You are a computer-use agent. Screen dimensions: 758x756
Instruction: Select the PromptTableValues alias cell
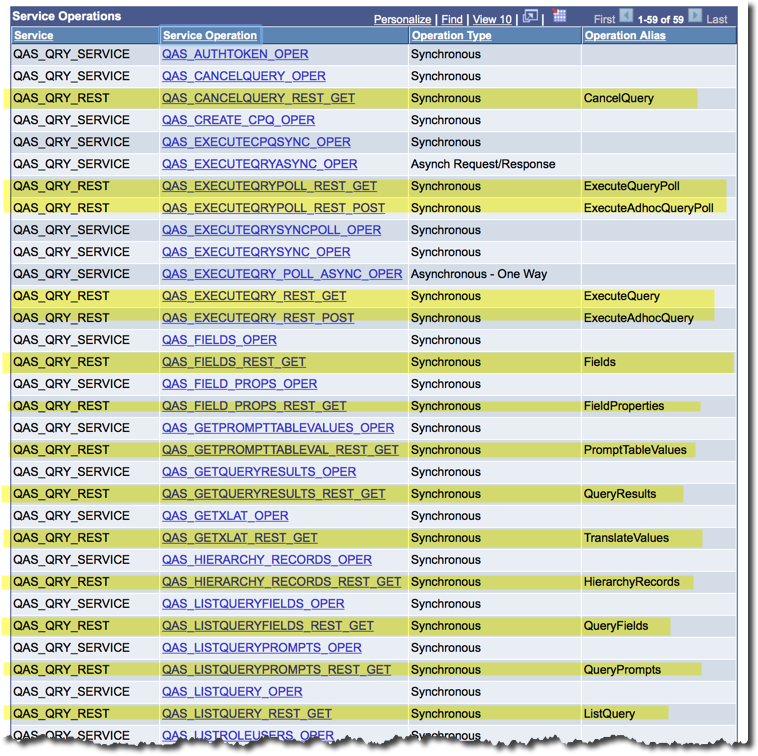pos(658,450)
